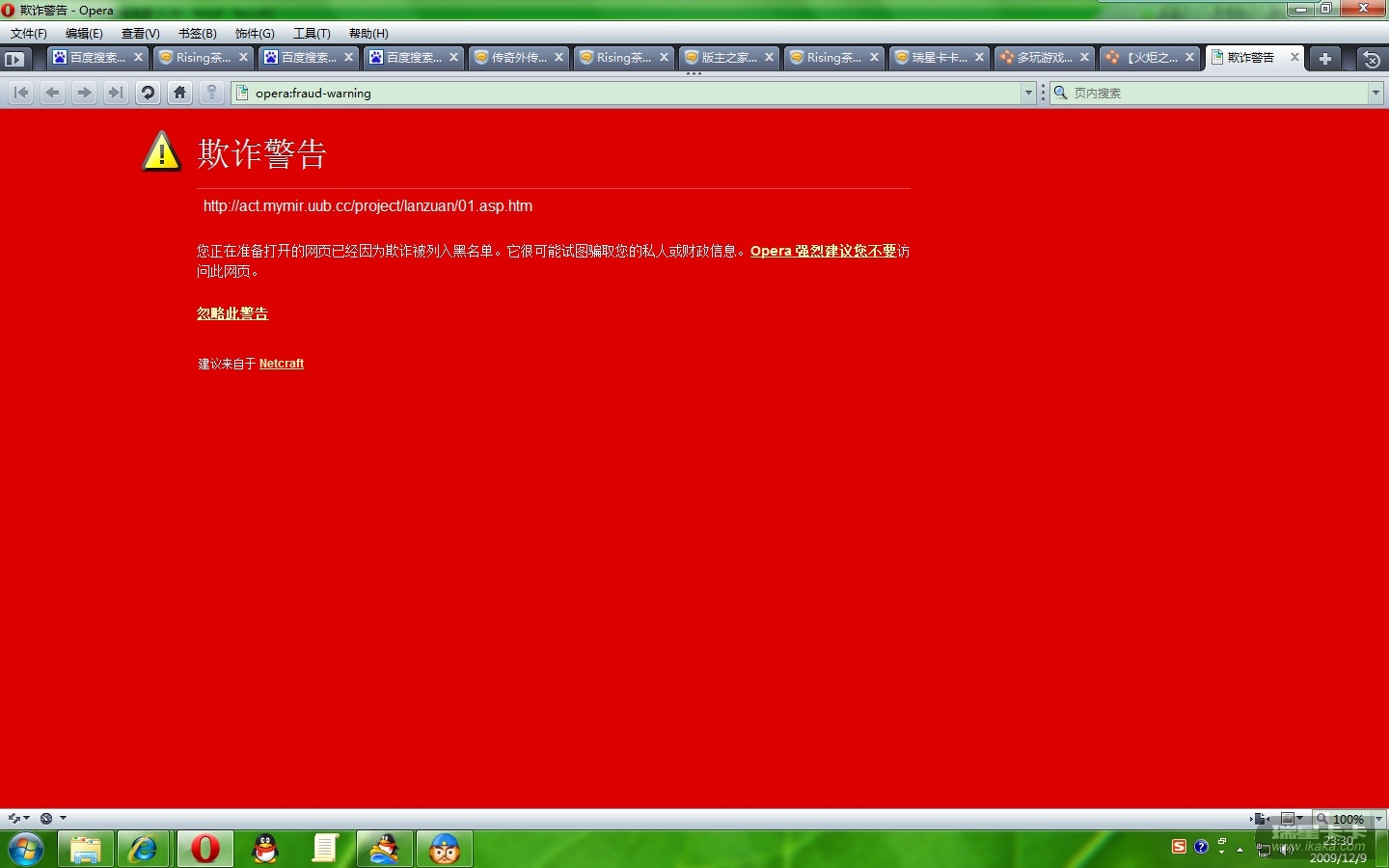Switch to the 瑞星卡卡 tab
Viewport: 1389px width, 868px height.
940,58
